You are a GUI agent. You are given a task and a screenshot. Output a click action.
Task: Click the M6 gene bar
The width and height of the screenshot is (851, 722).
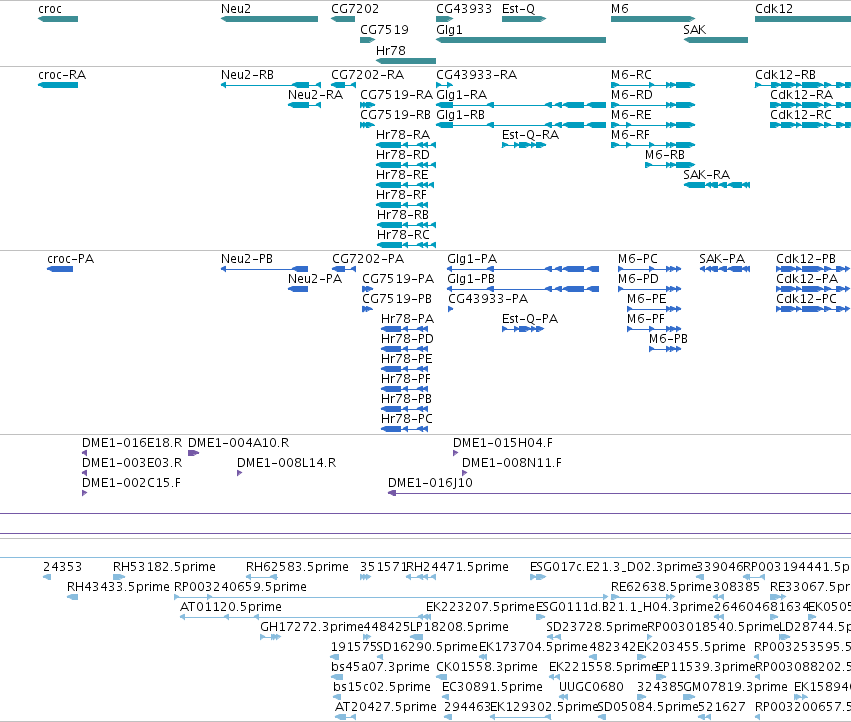(x=653, y=19)
